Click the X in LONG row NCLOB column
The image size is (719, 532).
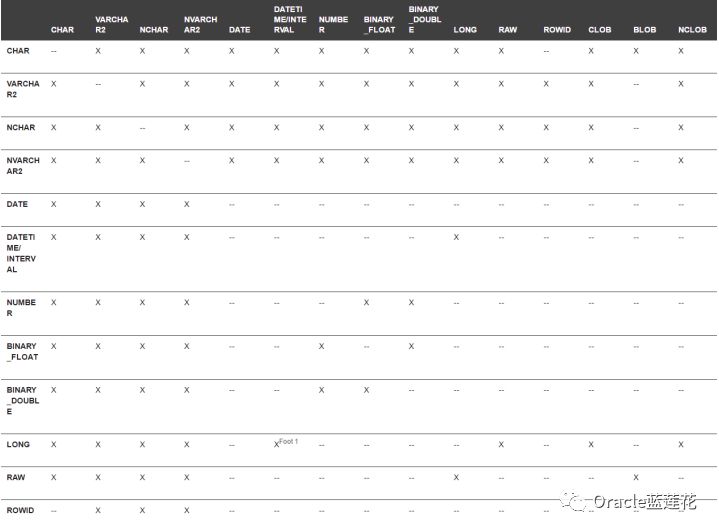tap(680, 444)
